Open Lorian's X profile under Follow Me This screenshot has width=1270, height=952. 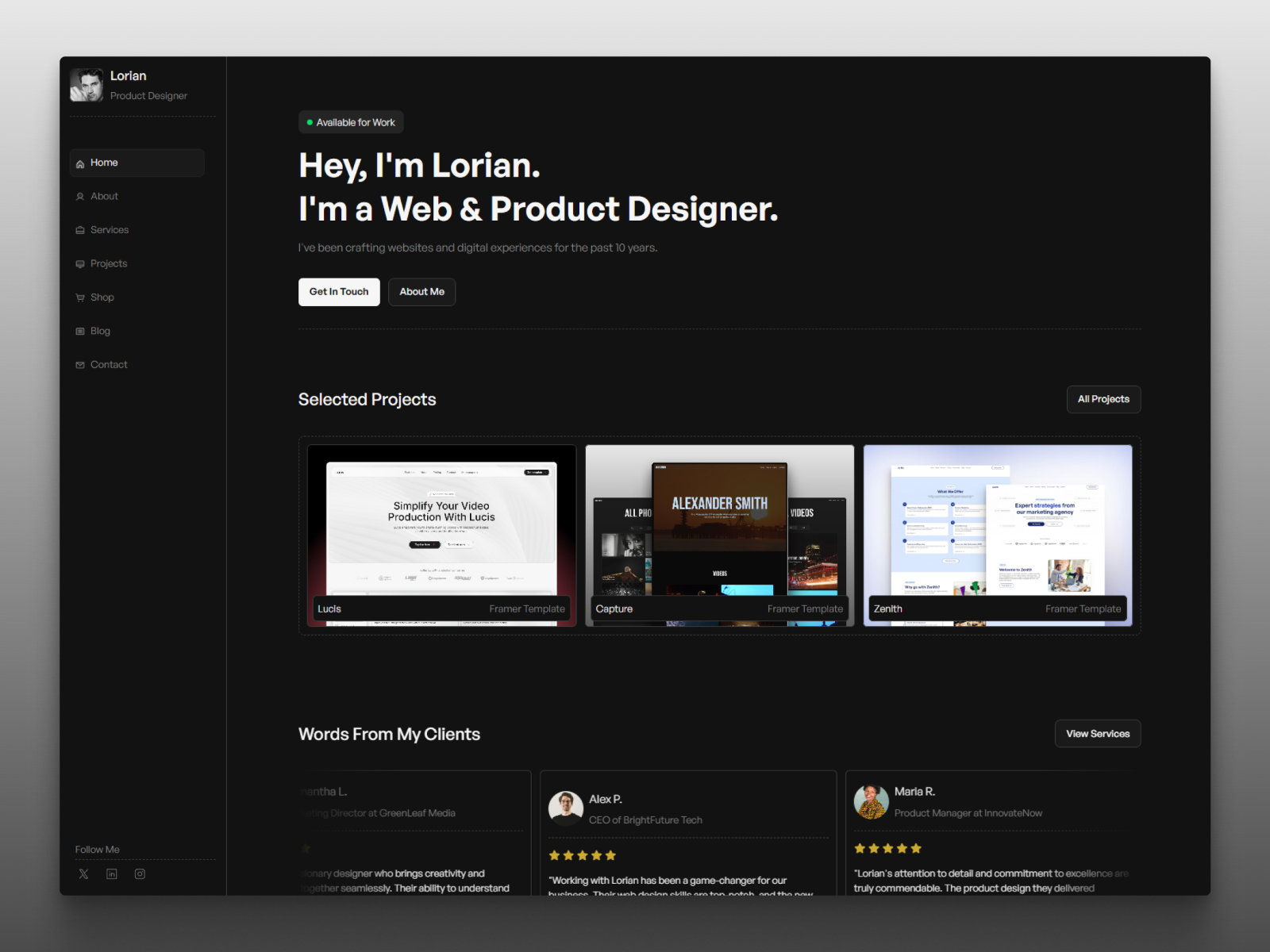83,873
